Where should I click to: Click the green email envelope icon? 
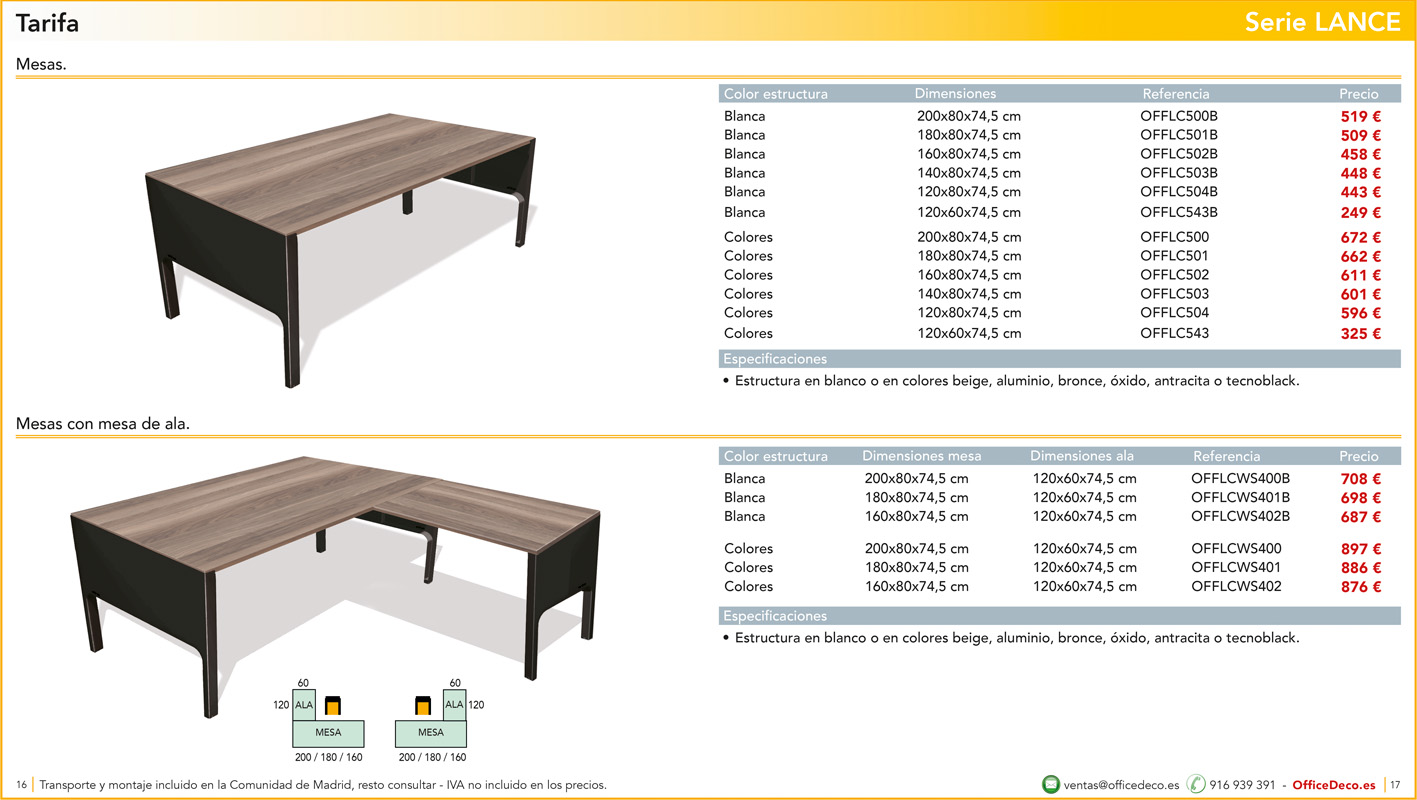click(1051, 784)
